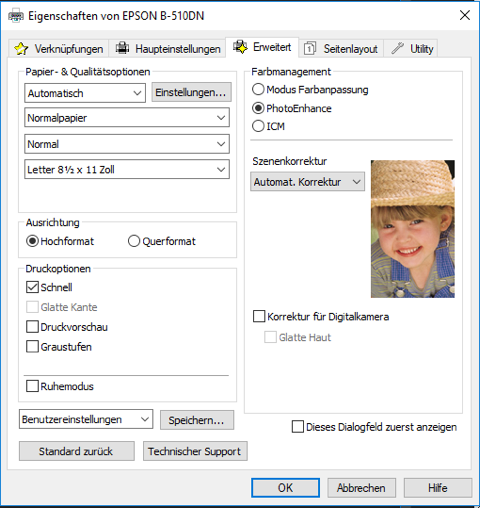Click the printer icon in the title bar
480x508 pixels.
[16, 16]
